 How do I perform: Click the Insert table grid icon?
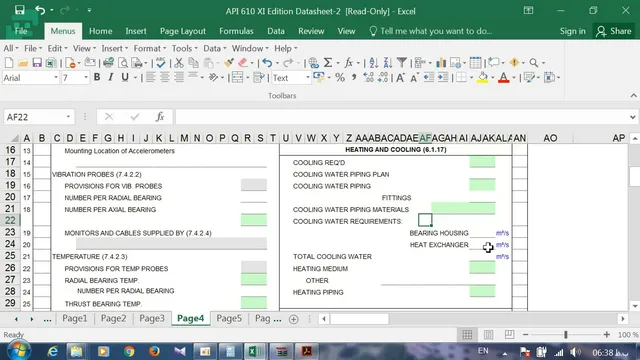click(x=476, y=62)
